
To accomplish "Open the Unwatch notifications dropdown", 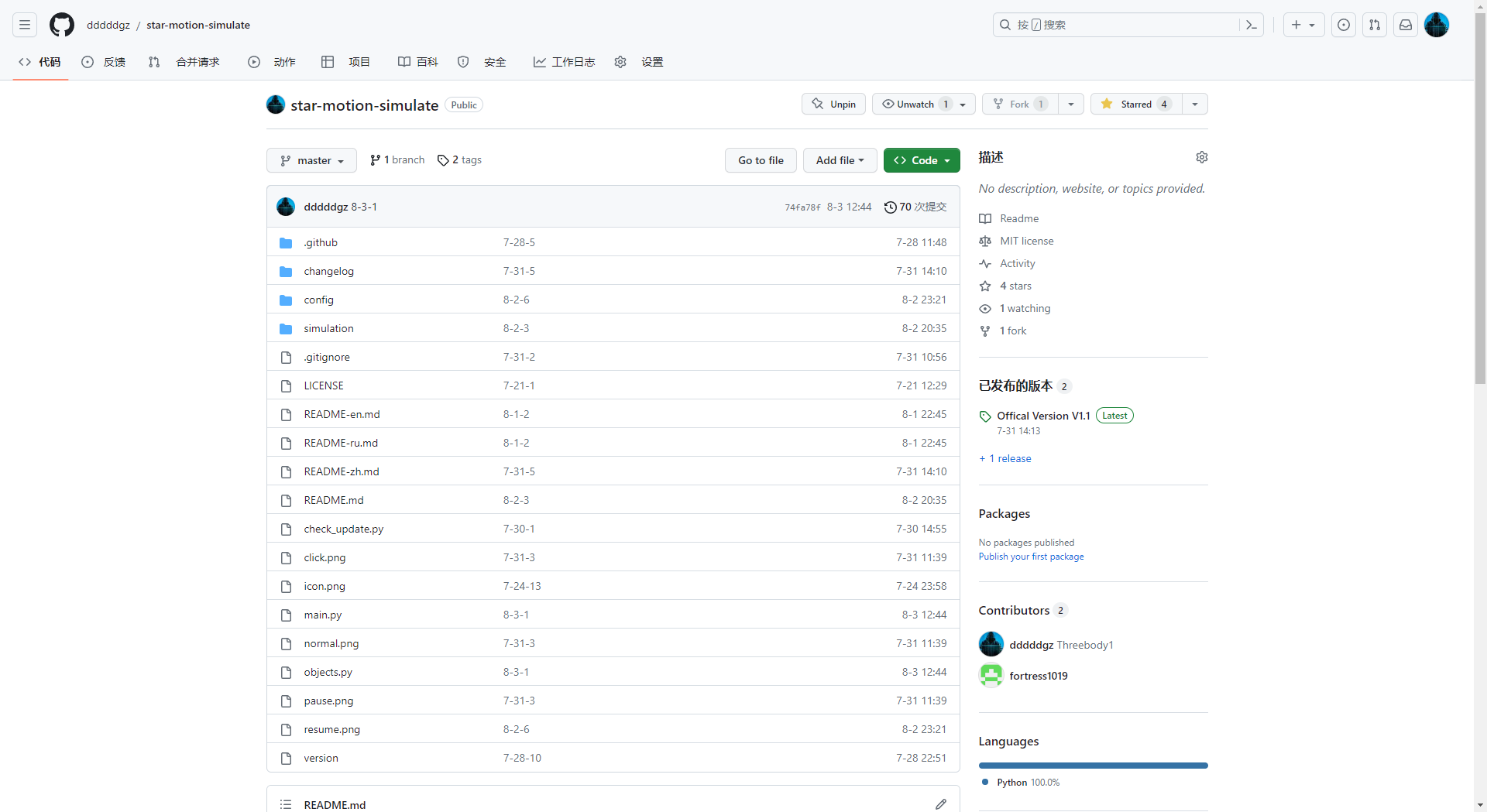I will [924, 104].
